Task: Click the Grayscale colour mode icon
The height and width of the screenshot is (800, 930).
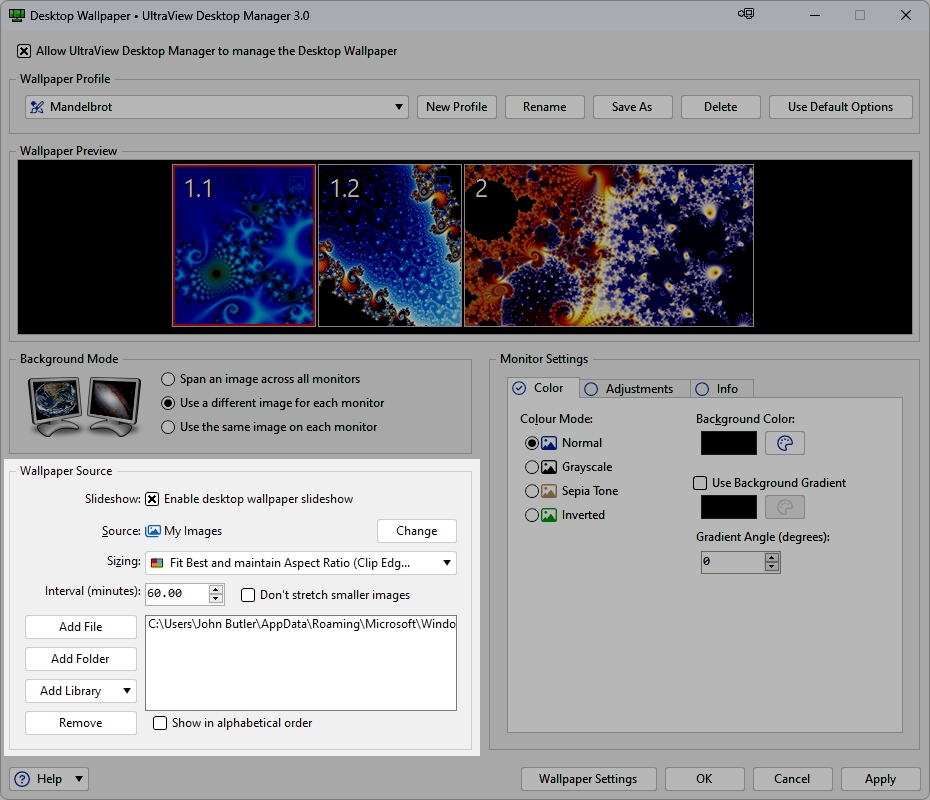Action: [x=548, y=467]
